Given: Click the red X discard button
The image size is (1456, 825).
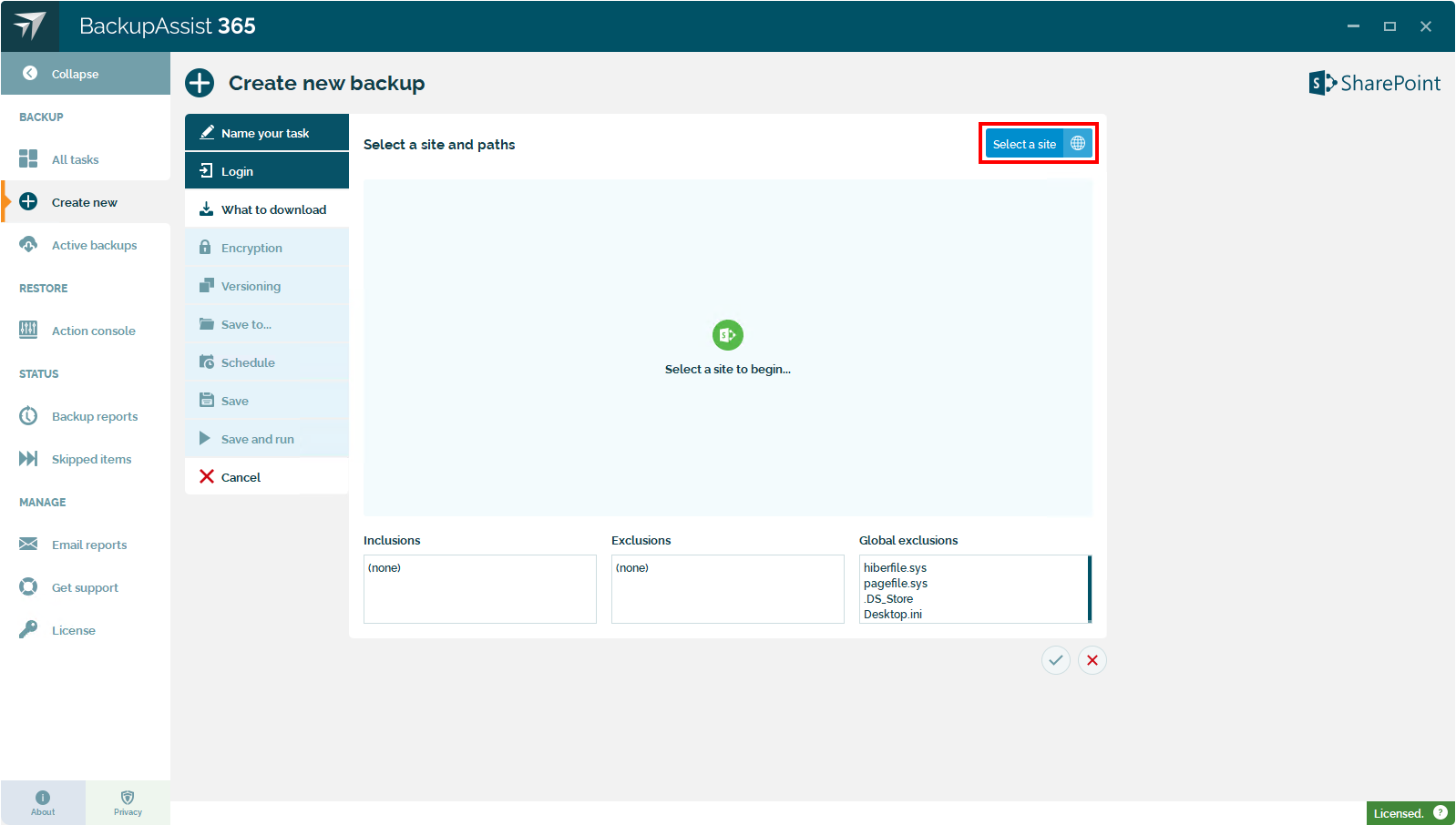Looking at the screenshot, I should (x=1092, y=660).
